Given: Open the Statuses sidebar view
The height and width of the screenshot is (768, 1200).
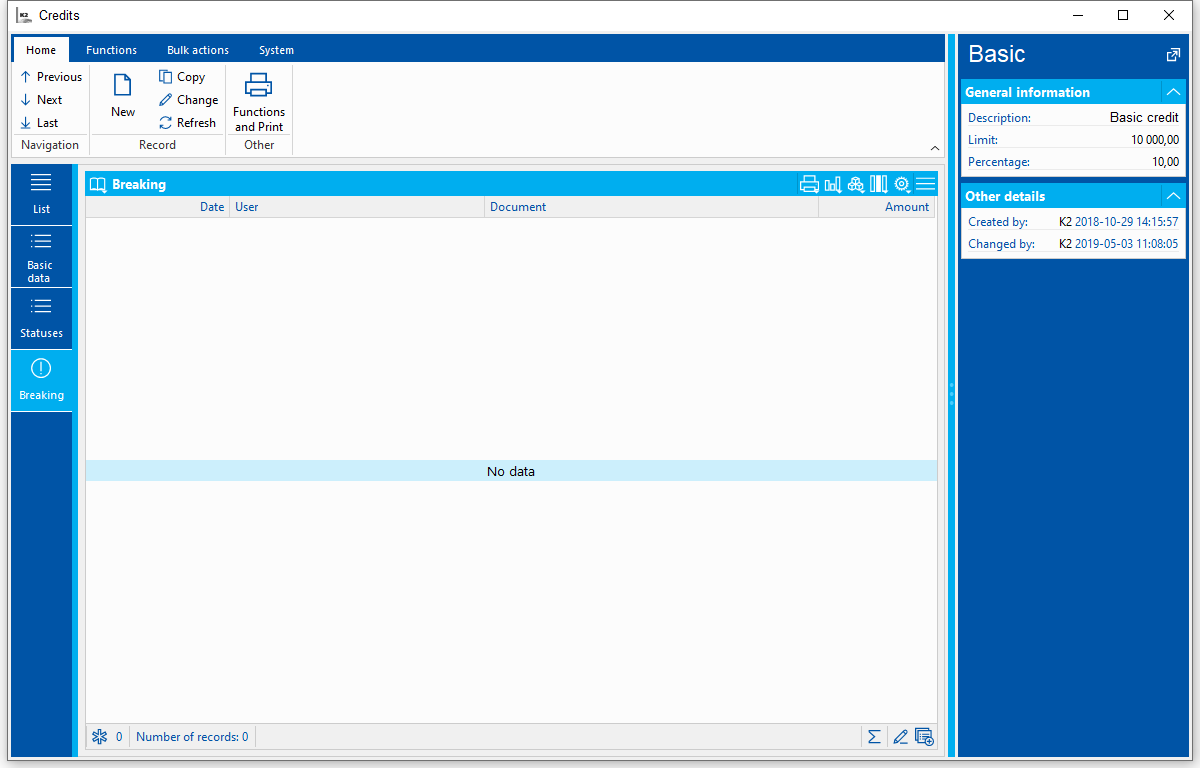Looking at the screenshot, I should [x=41, y=319].
